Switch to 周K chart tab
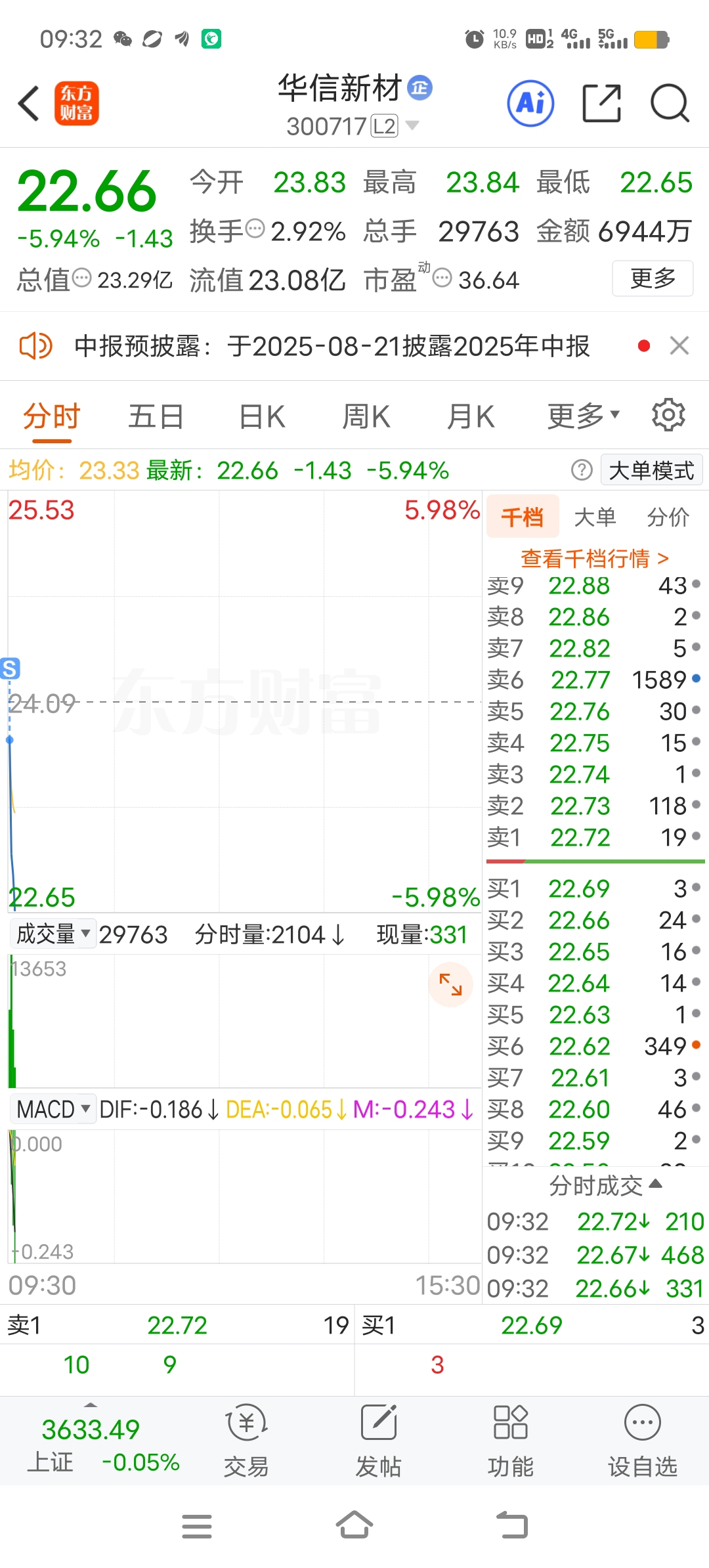This screenshot has height=1568, width=709. [x=366, y=416]
